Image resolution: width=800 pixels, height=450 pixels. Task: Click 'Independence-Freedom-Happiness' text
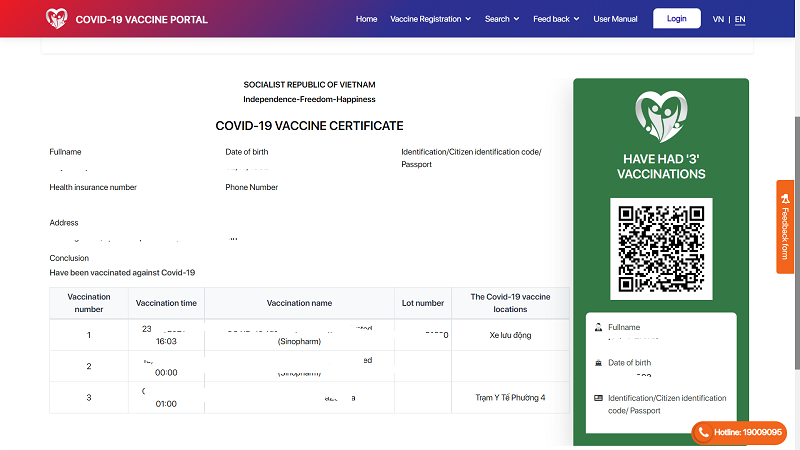[309, 99]
